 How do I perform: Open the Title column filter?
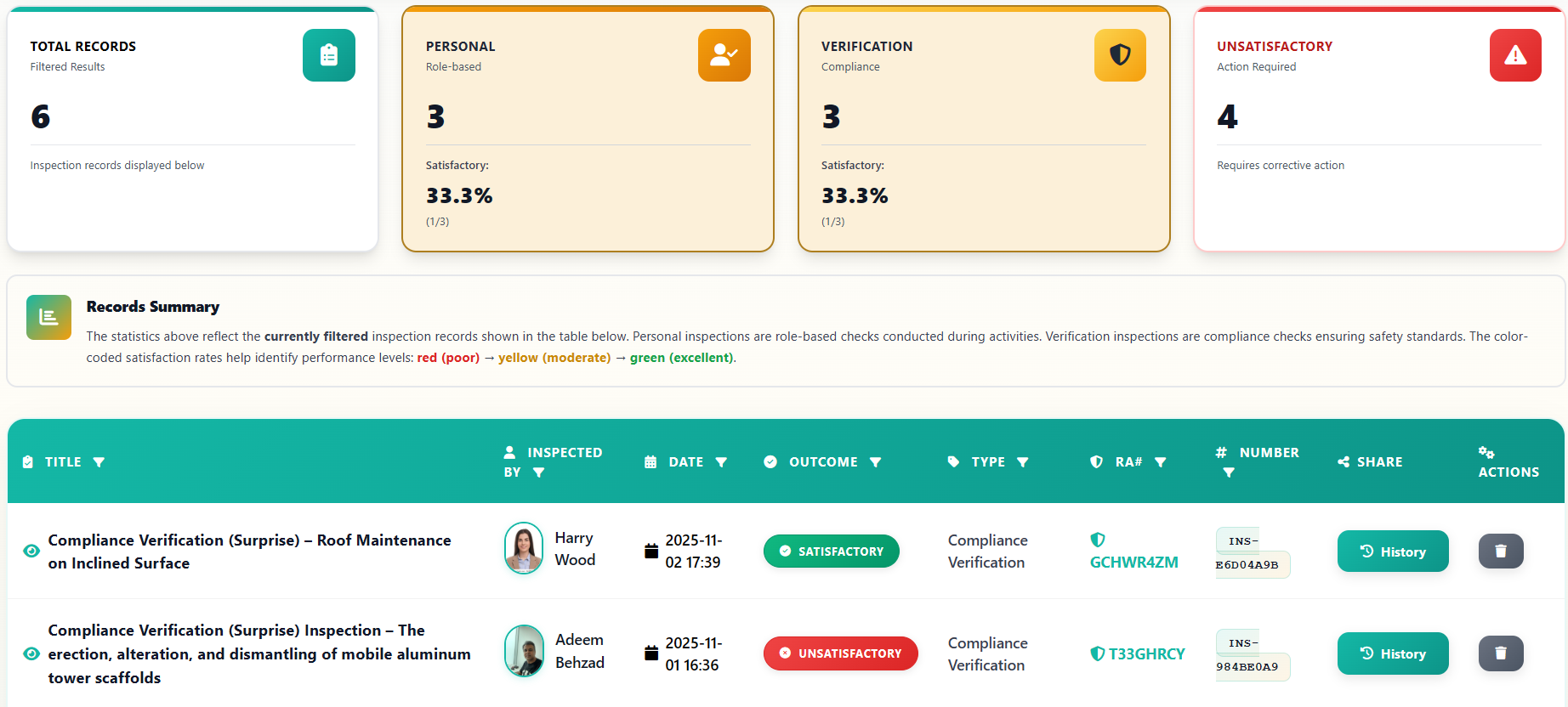click(x=99, y=462)
